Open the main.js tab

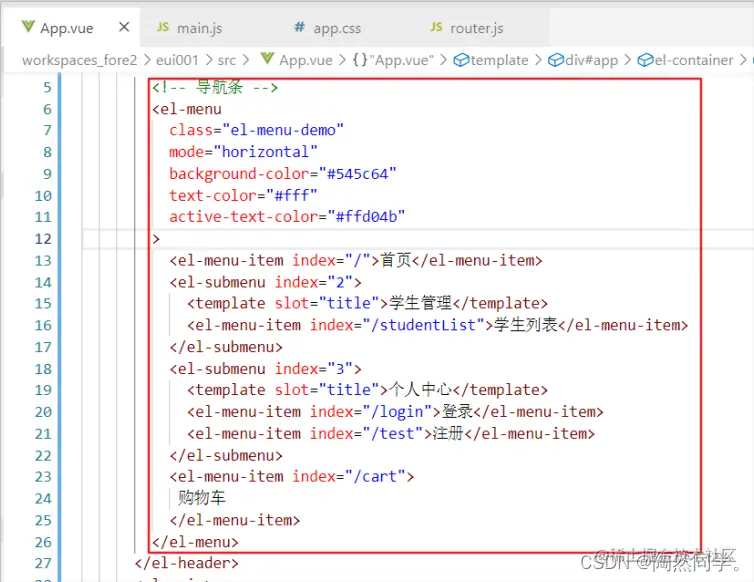pyautogui.click(x=200, y=28)
